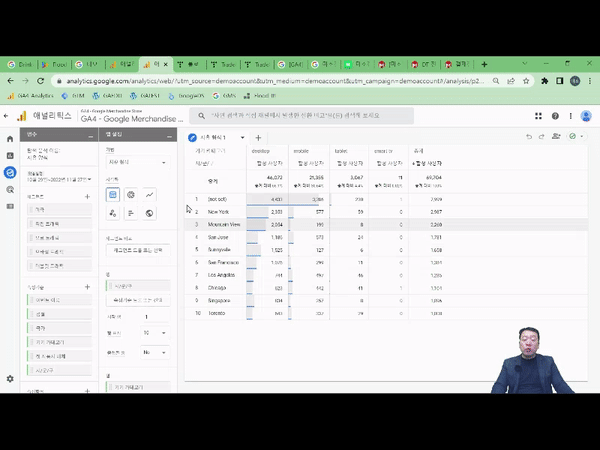
Task: Select the donut chart visualization icon
Action: point(131,195)
